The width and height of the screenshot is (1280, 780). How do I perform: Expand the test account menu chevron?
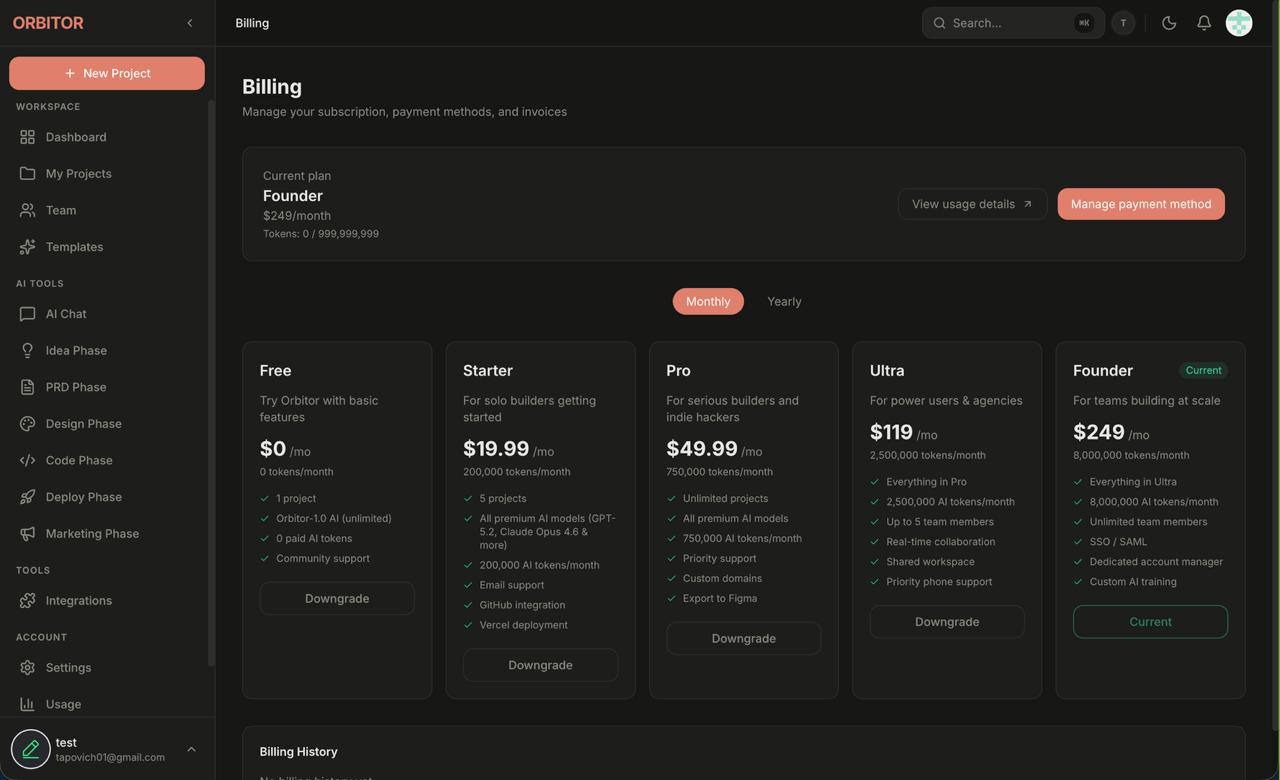pyautogui.click(x=191, y=750)
